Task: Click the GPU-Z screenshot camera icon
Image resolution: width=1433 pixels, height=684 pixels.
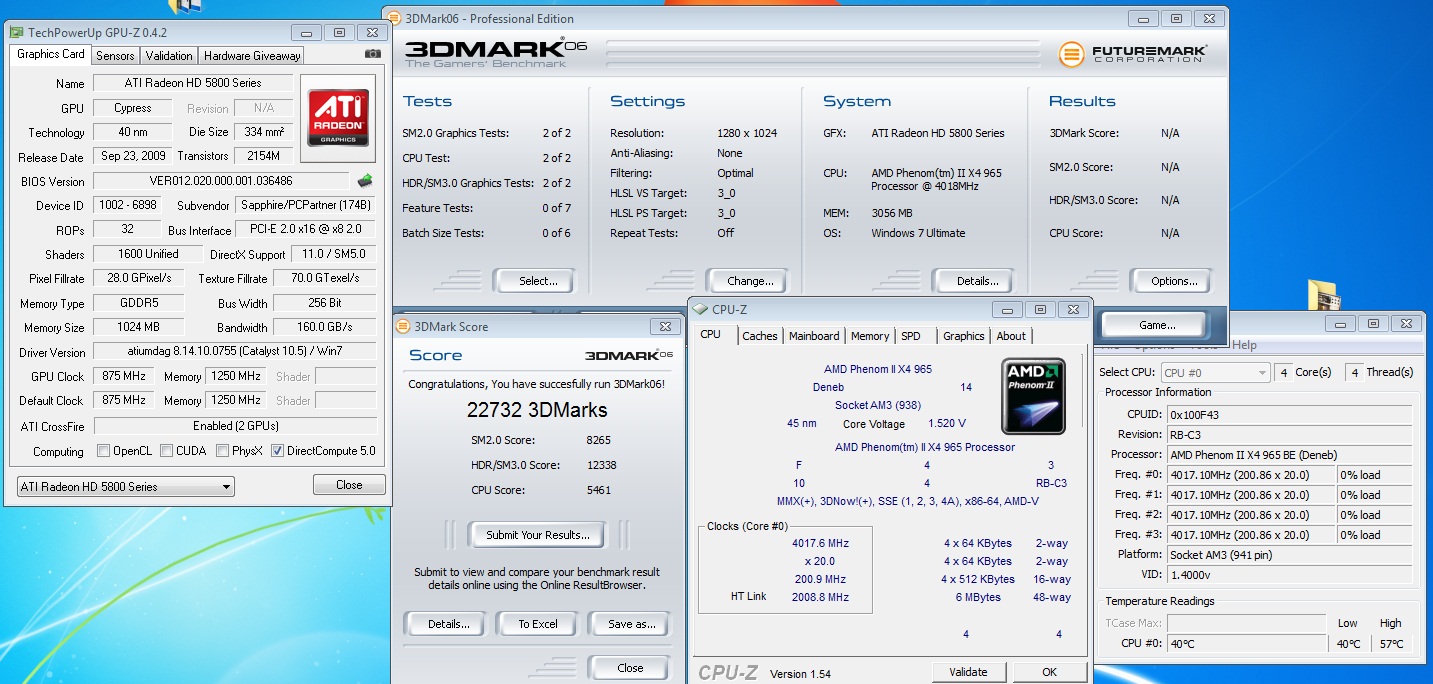Action: point(373,54)
